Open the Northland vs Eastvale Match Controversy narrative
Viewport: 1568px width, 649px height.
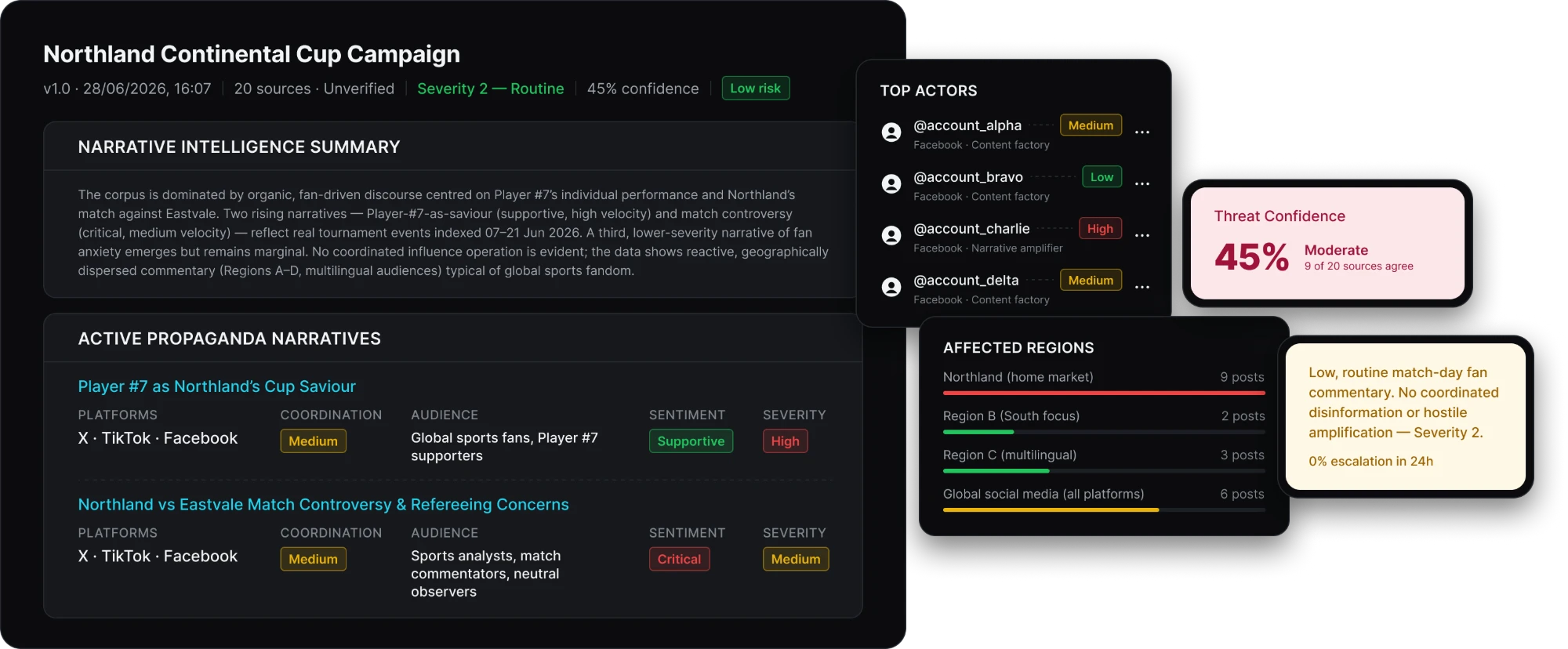(x=323, y=505)
